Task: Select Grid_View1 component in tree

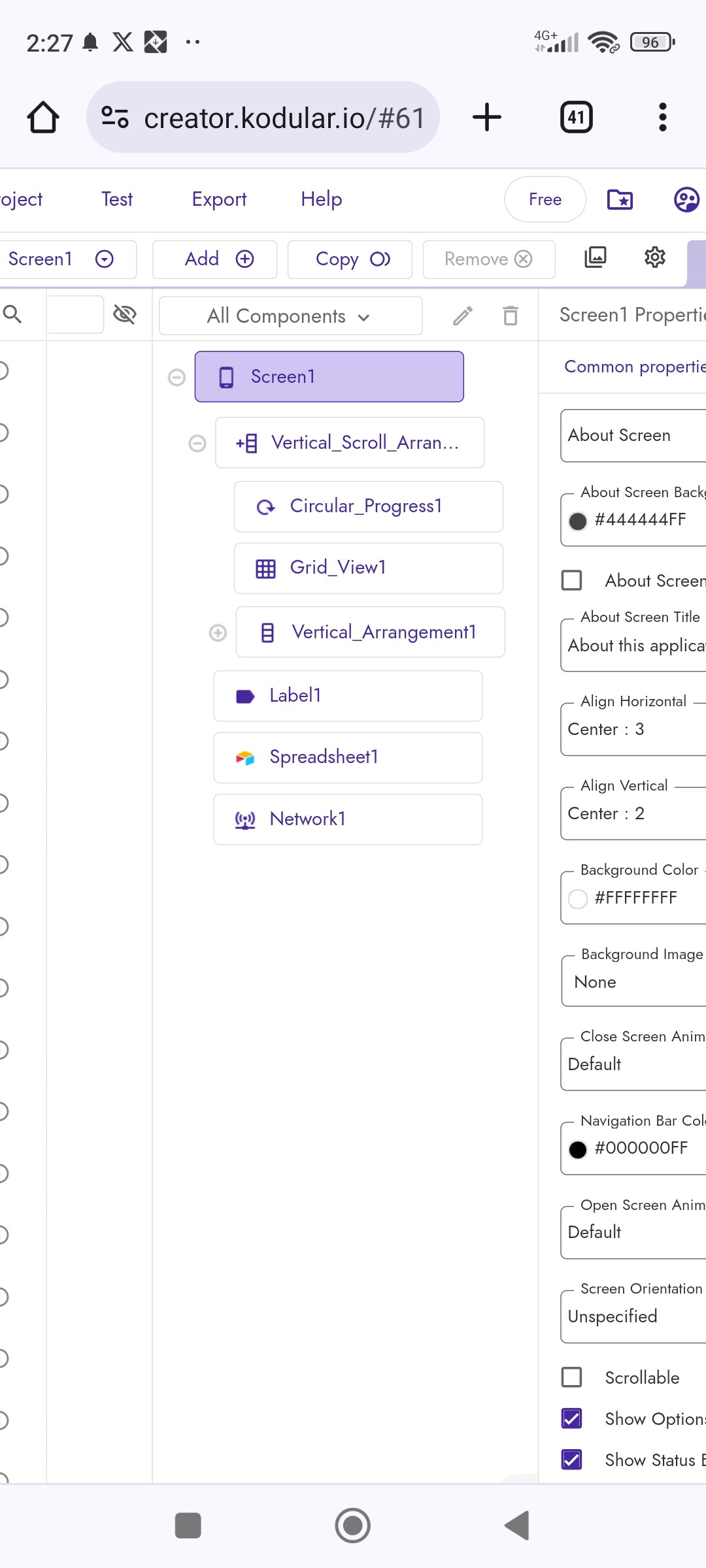Action: pos(369,568)
